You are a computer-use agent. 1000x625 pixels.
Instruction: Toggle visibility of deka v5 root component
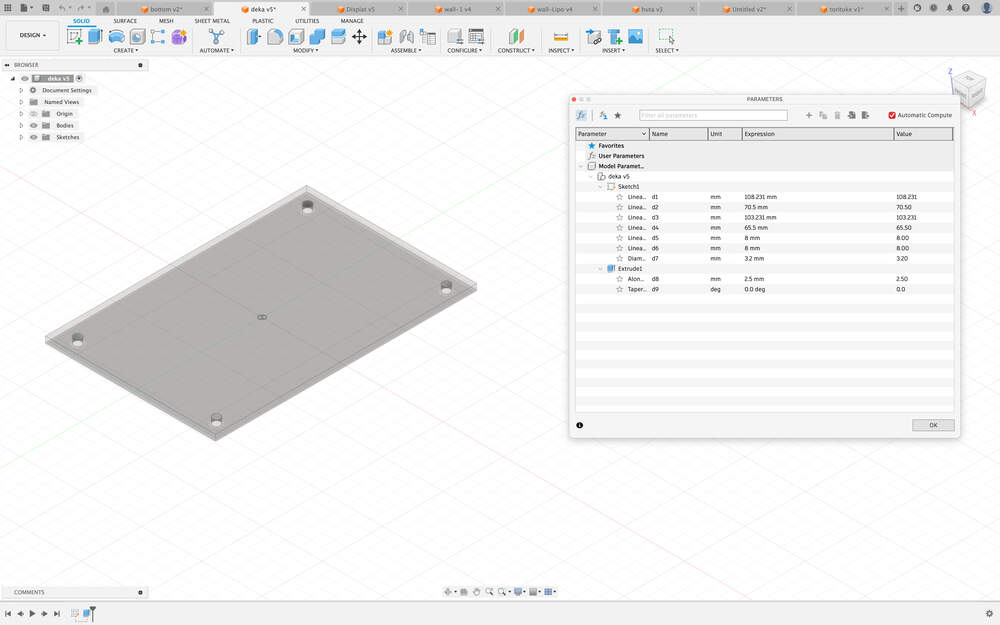[25, 78]
